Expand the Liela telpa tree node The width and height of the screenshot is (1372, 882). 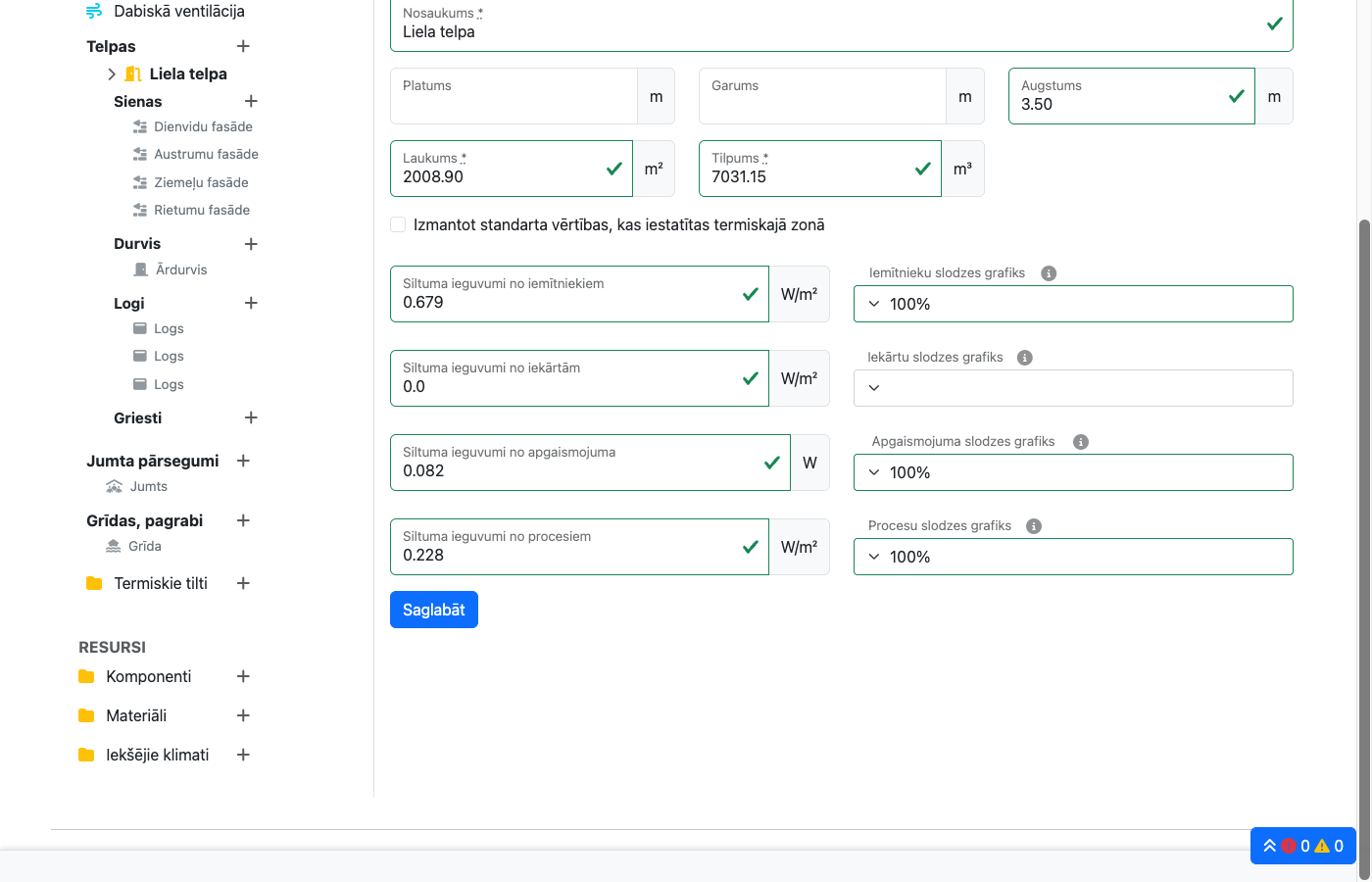(112, 73)
